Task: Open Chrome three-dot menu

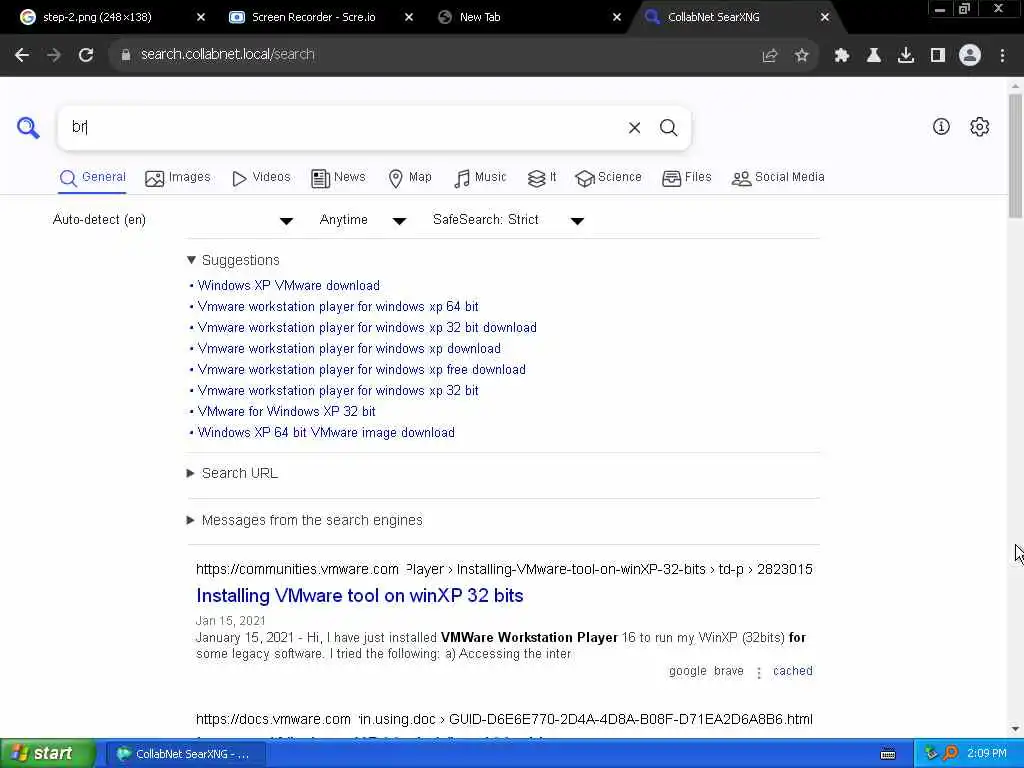Action: pyautogui.click(x=1002, y=56)
